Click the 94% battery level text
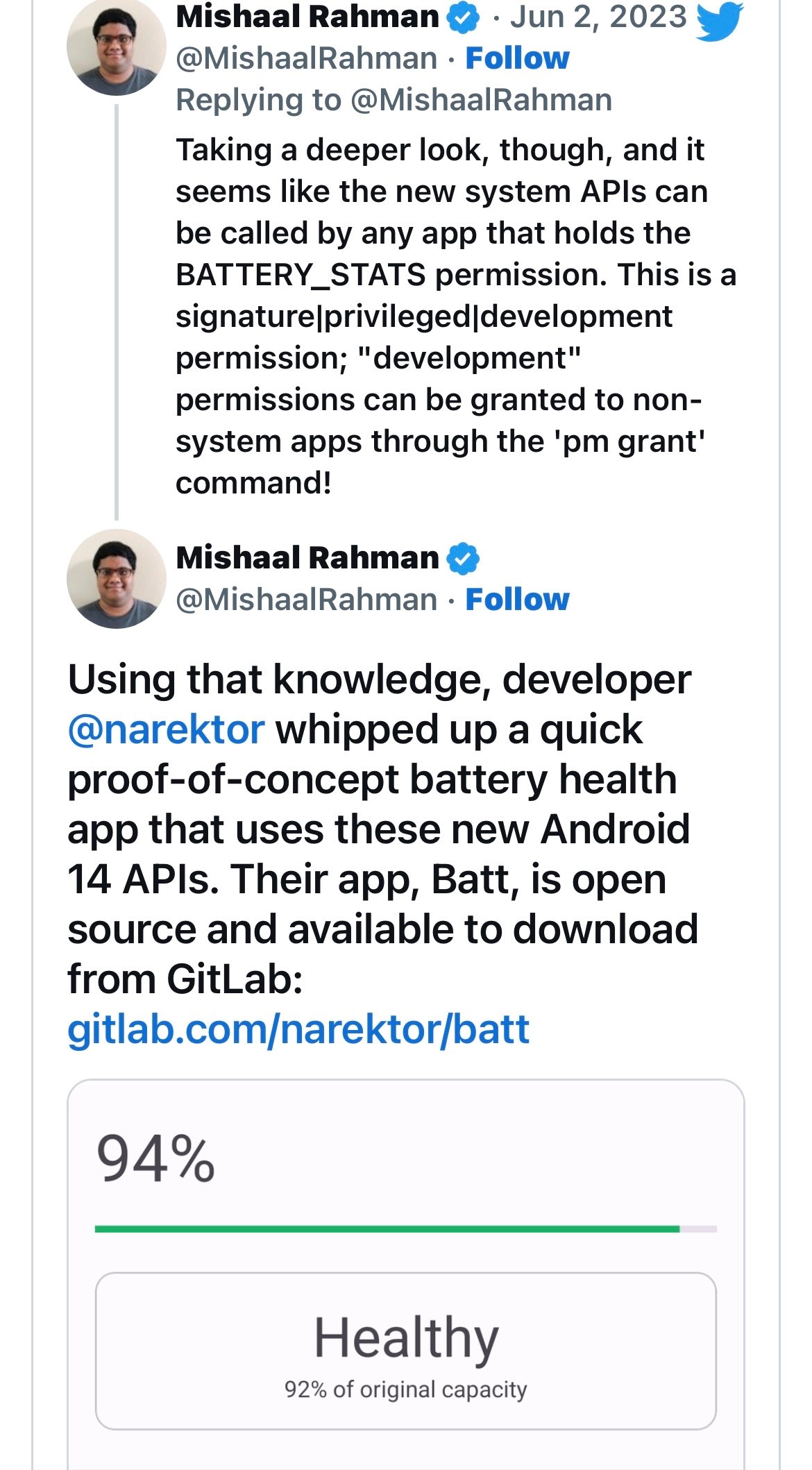Image resolution: width=812 pixels, height=1470 pixels. pyautogui.click(x=155, y=1159)
